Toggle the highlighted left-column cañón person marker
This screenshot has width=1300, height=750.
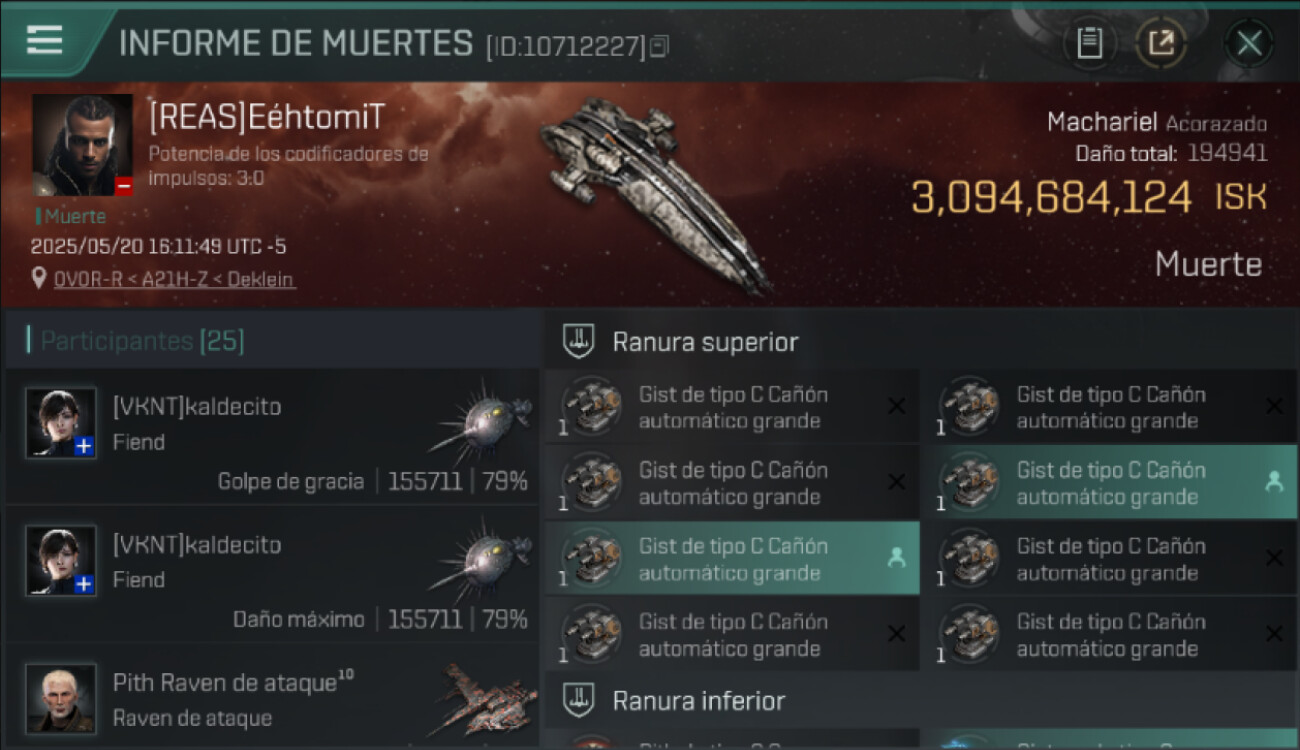click(896, 558)
